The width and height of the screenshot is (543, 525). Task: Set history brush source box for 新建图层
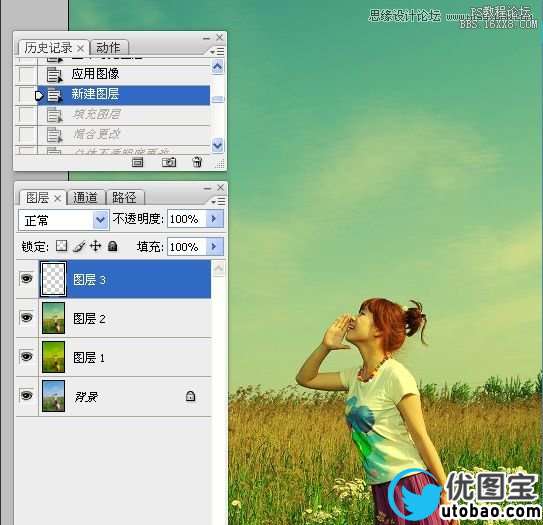(x=26, y=94)
